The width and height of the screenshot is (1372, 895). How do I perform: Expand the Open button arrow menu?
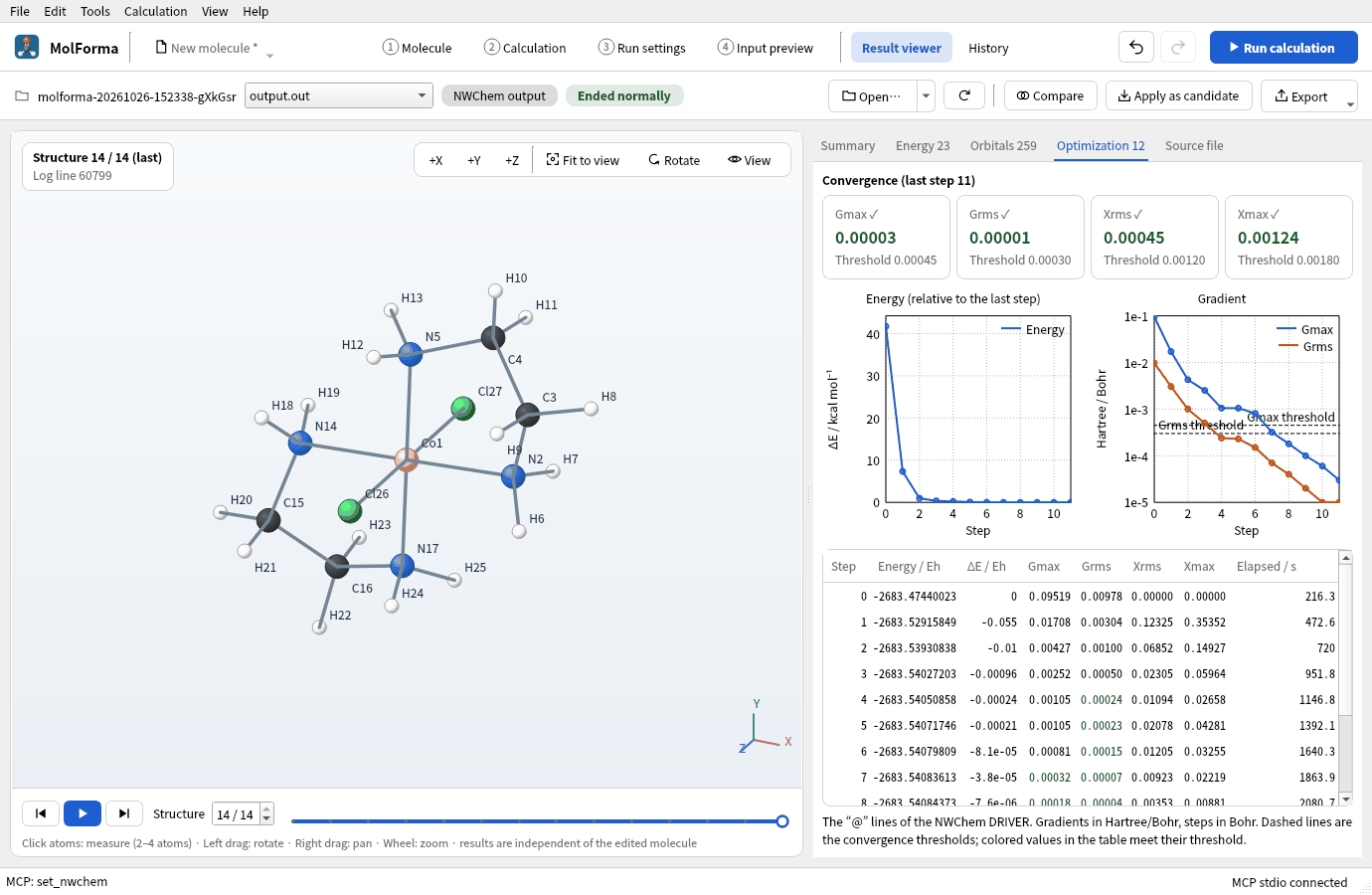926,95
